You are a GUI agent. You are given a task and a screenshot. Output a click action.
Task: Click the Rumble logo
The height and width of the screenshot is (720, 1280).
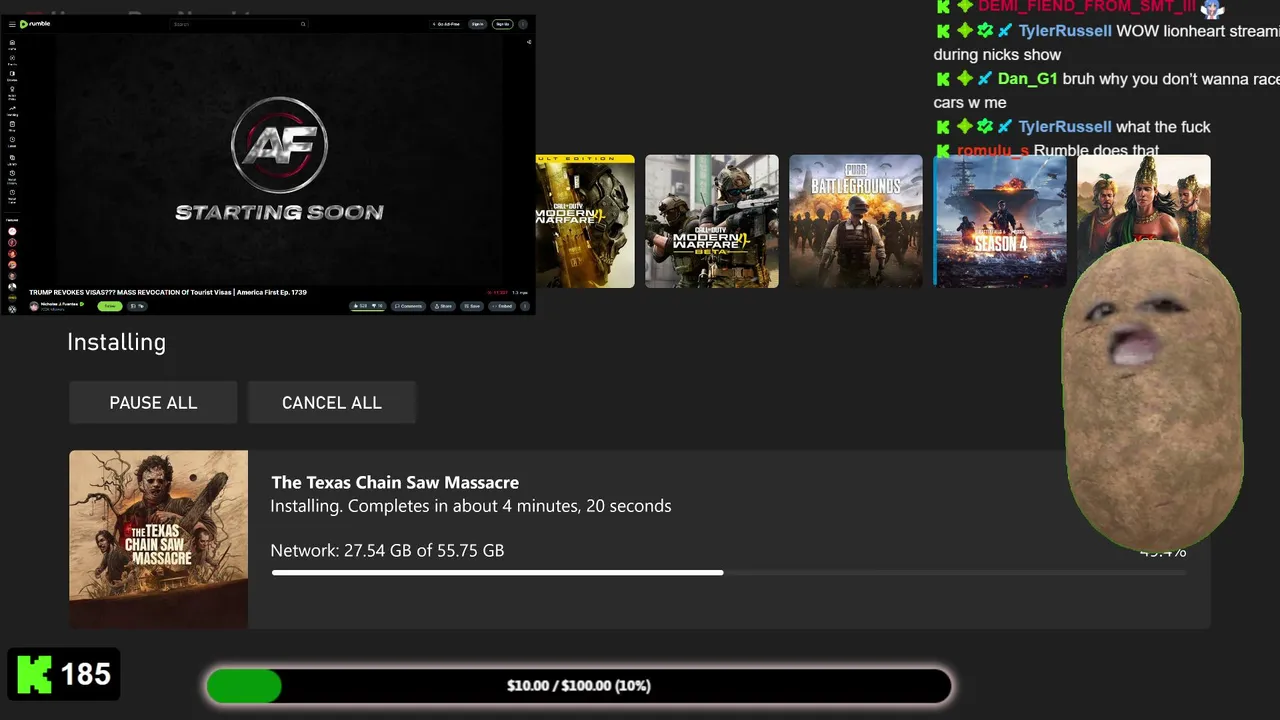(35, 24)
